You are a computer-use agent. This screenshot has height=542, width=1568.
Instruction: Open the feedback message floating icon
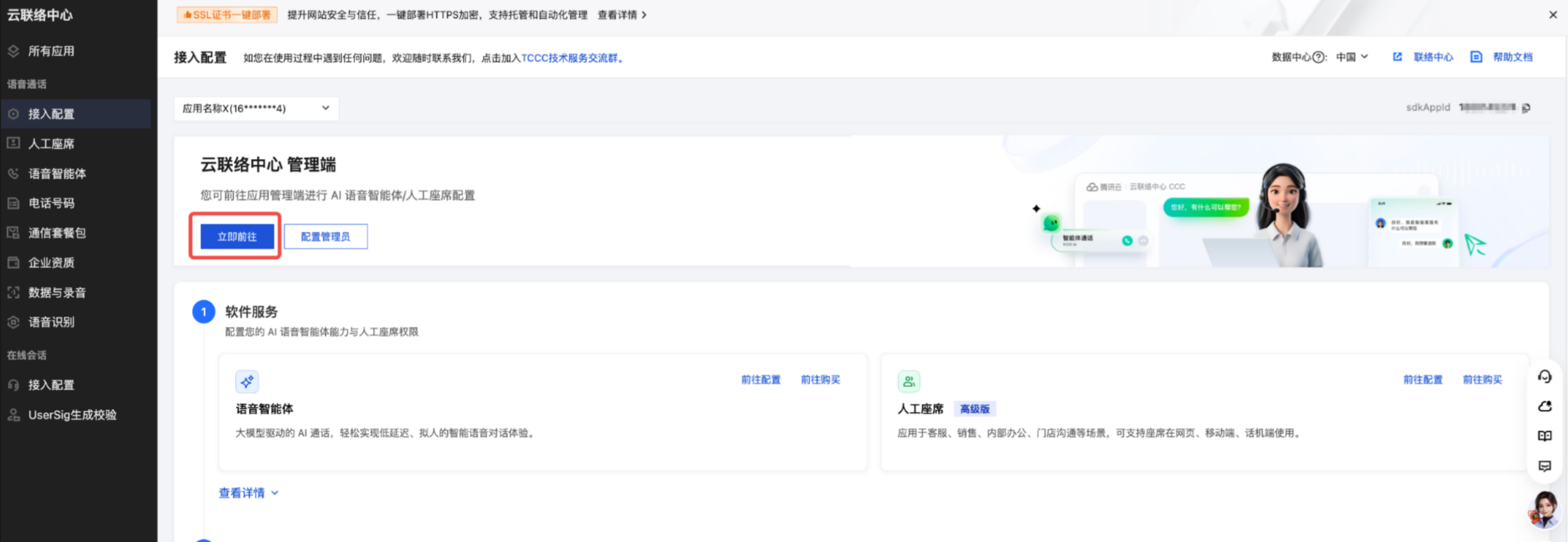click(x=1544, y=466)
